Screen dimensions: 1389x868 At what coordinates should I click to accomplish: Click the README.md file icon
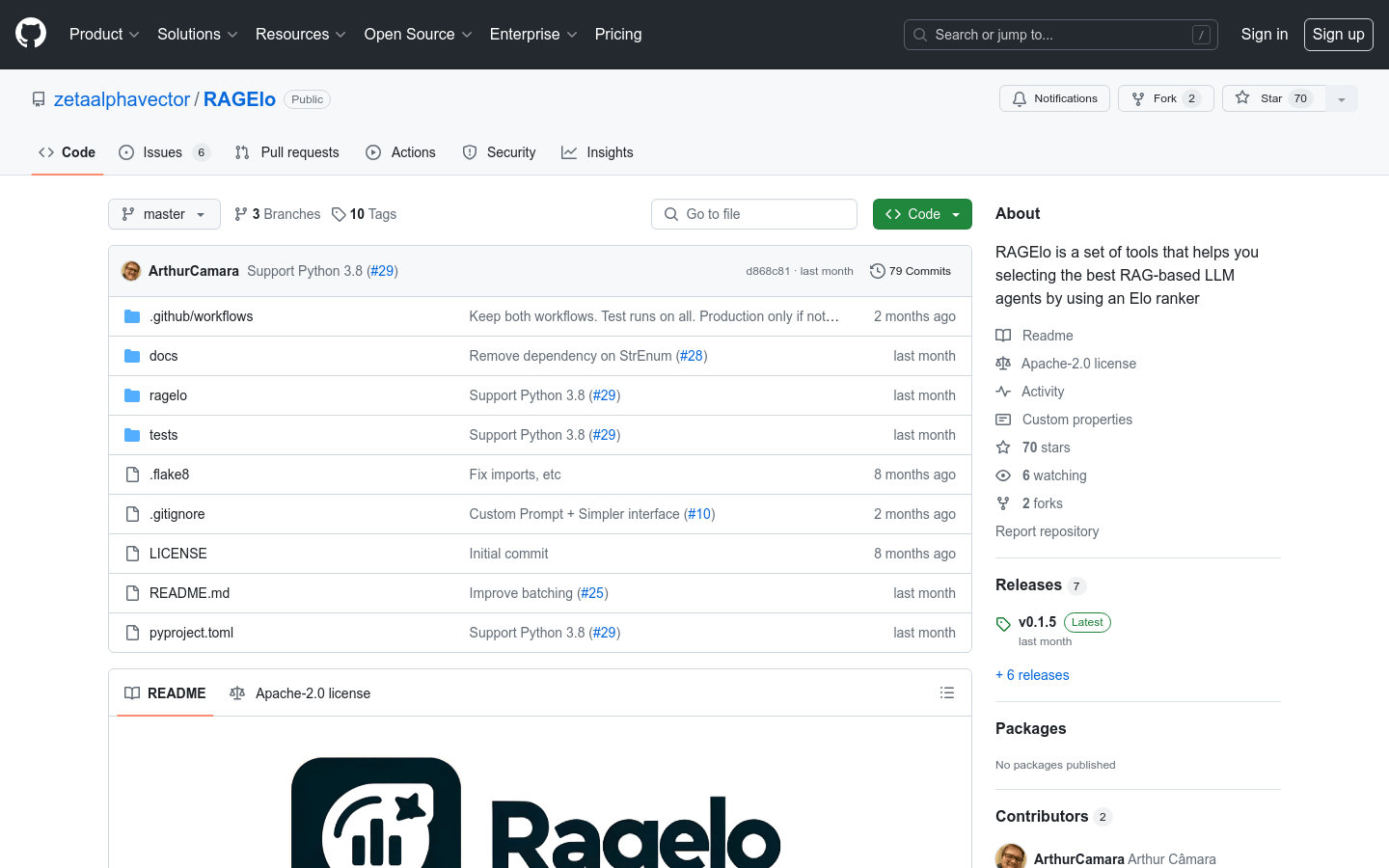tap(132, 593)
